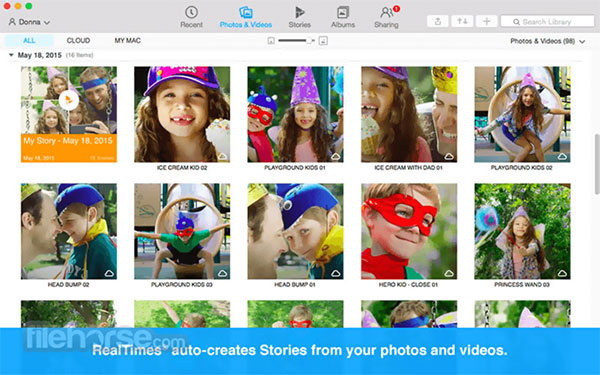Play the My Story May 18 video
This screenshot has height=375, width=600.
pos(68,101)
